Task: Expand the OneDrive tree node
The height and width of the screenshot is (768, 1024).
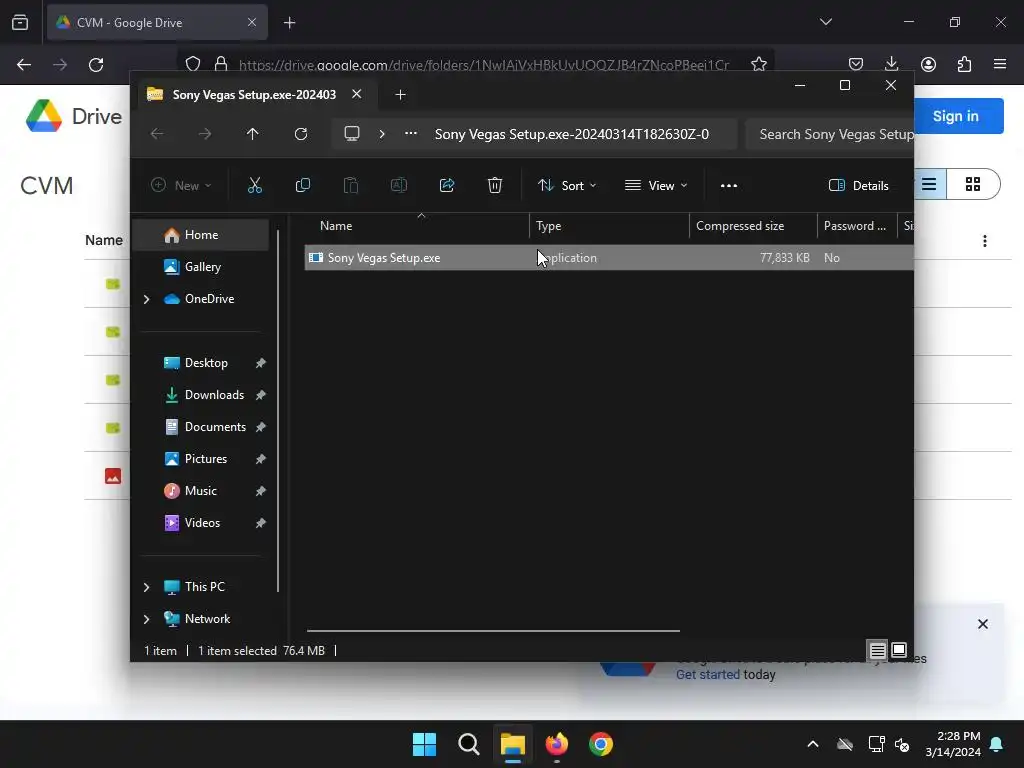Action: click(x=146, y=299)
